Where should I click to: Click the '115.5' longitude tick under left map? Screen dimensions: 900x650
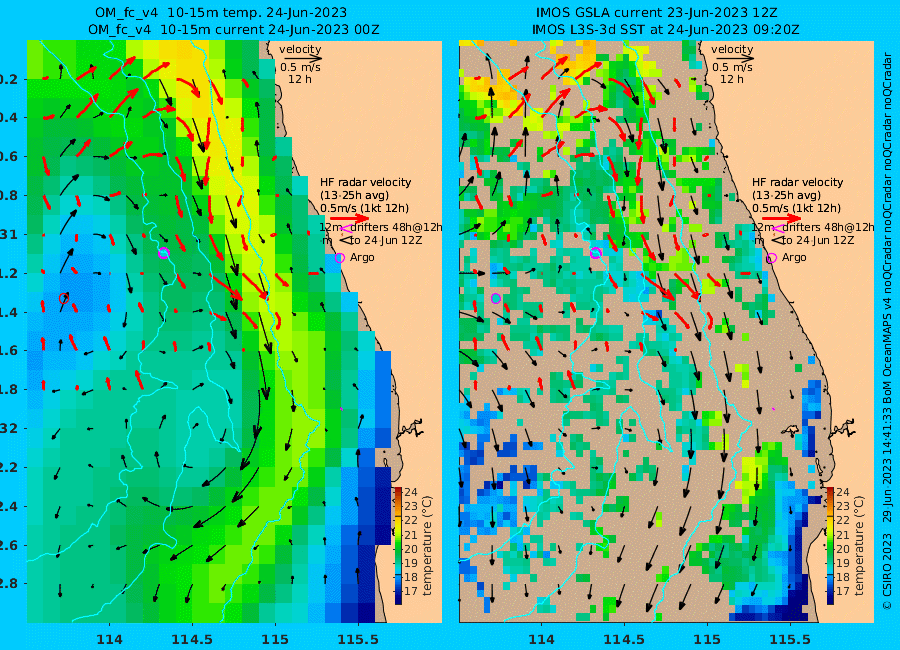pyautogui.click(x=358, y=639)
